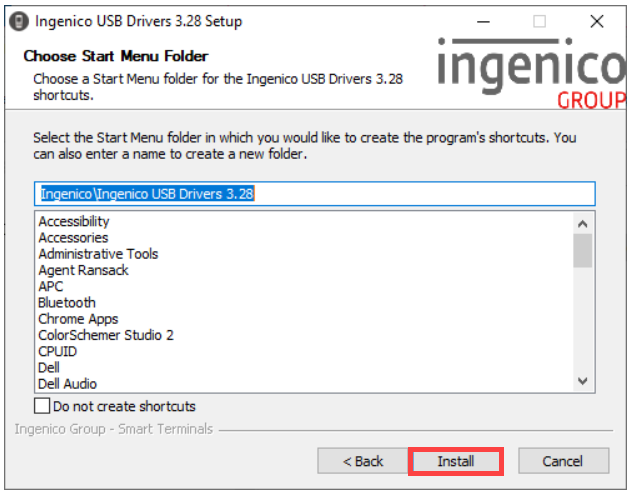
Task: Cancel the setup wizard
Action: 562,461
